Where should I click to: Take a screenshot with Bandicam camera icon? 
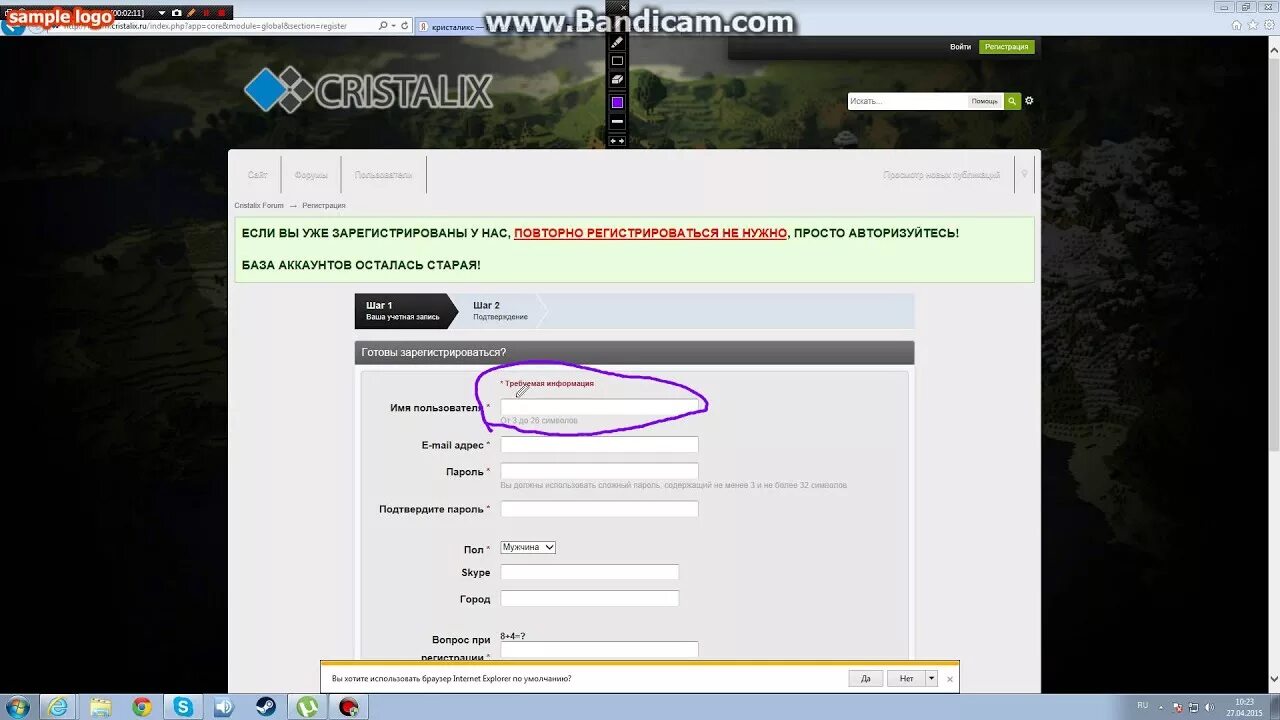coord(176,13)
